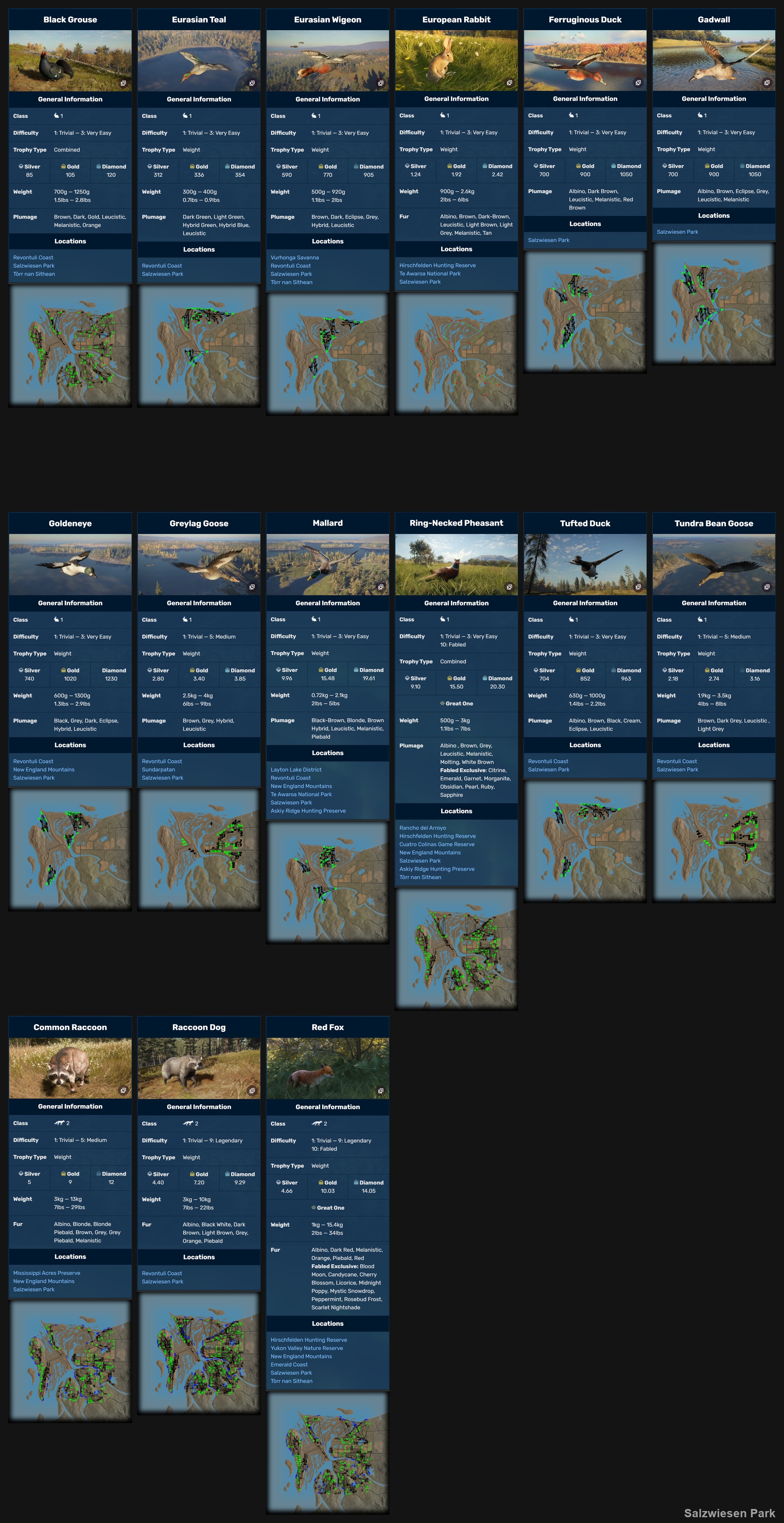784x1523 pixels.
Task: Click enlarge icon on Eurasian Wigeon image
Action: (381, 83)
